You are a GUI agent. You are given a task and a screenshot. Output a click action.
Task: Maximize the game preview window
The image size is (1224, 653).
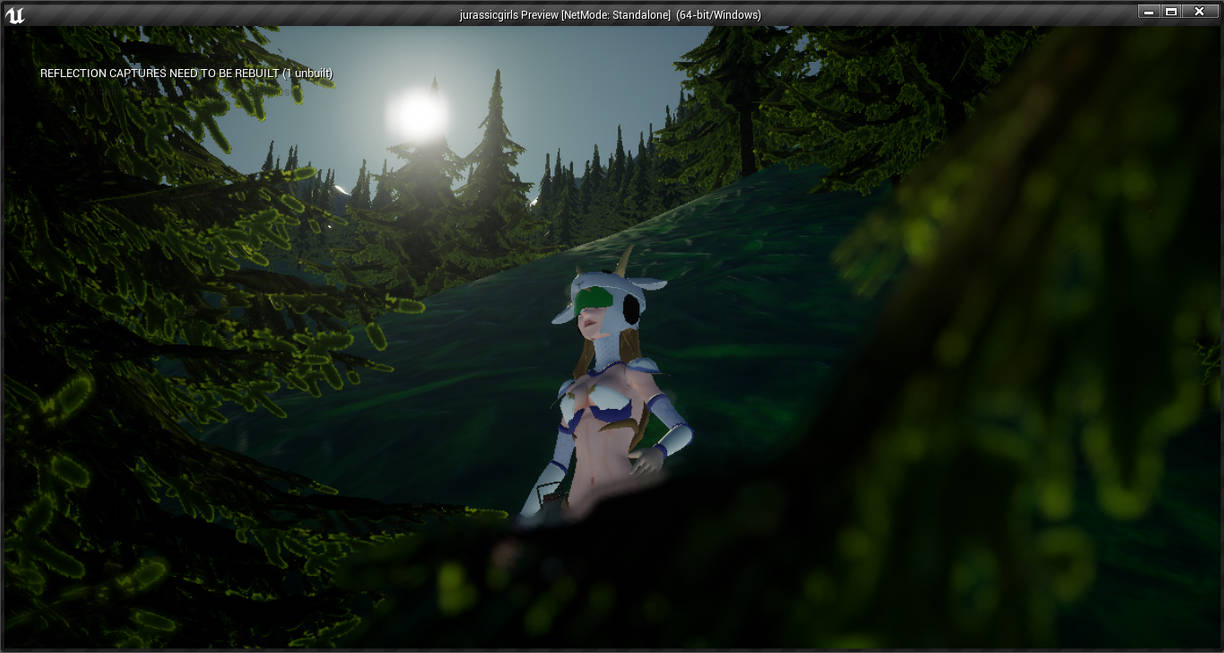(1171, 12)
